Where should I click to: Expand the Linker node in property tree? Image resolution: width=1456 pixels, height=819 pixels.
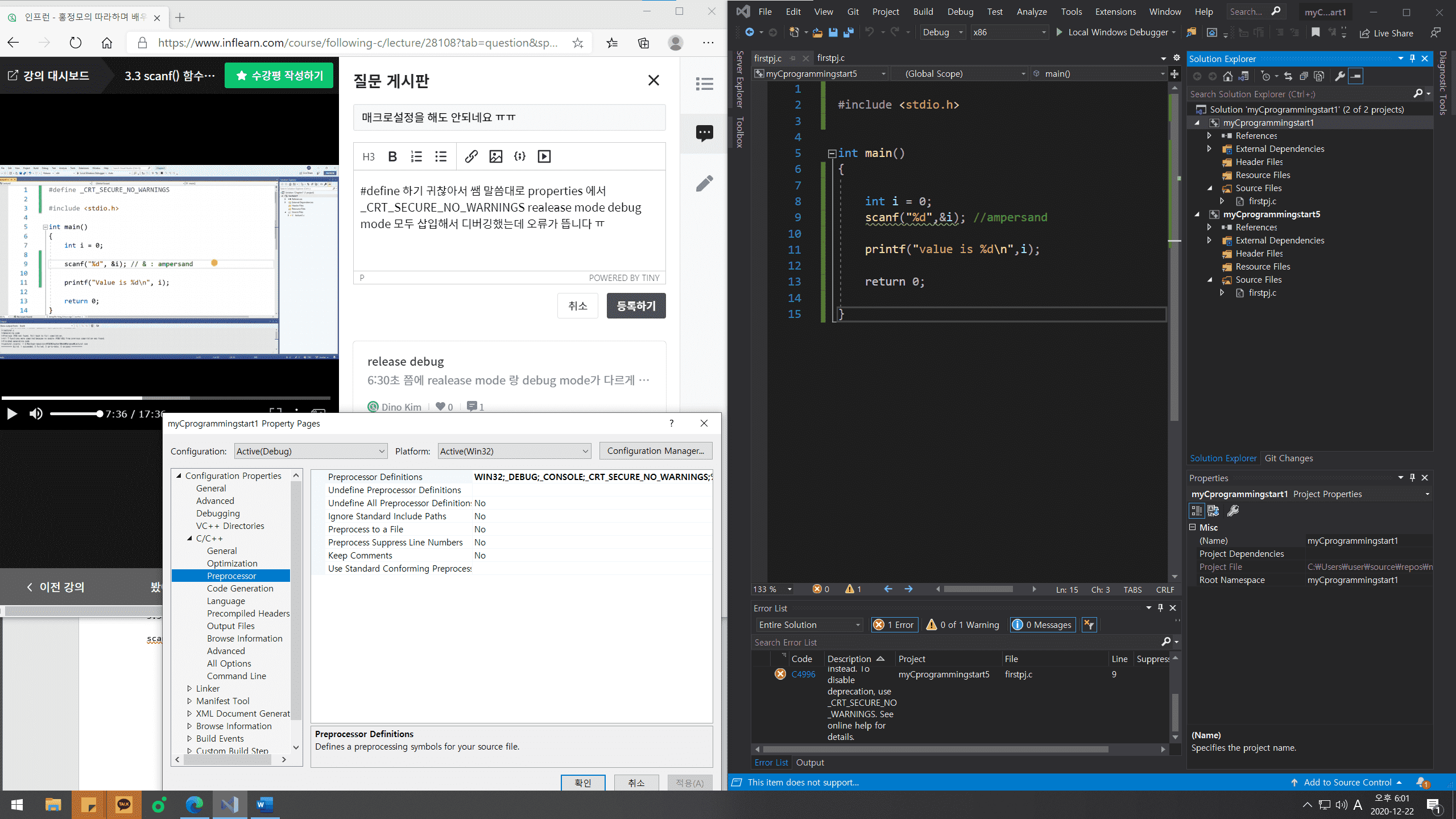click(x=189, y=688)
